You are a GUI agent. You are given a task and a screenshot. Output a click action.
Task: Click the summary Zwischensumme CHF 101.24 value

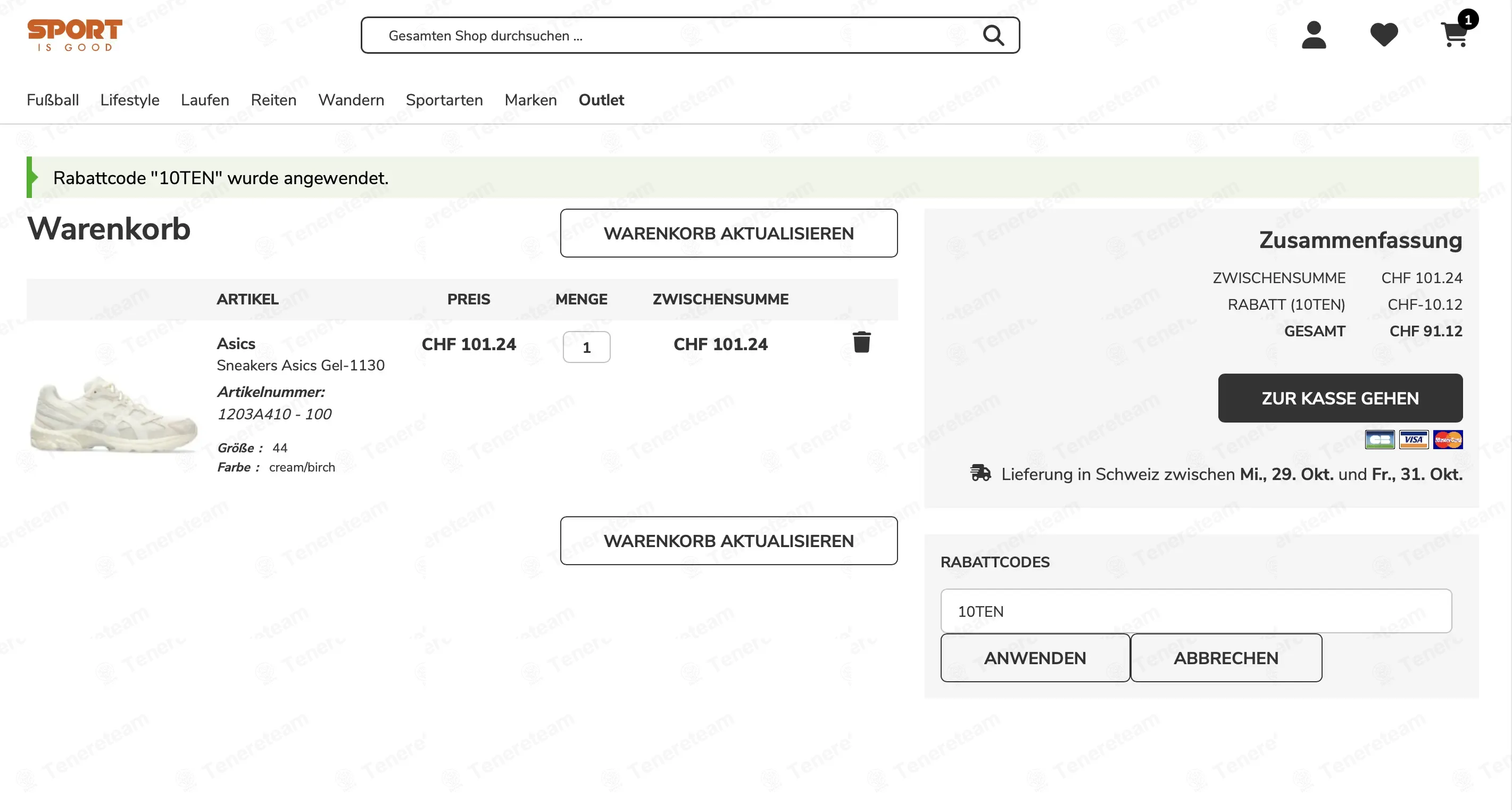pos(1422,278)
